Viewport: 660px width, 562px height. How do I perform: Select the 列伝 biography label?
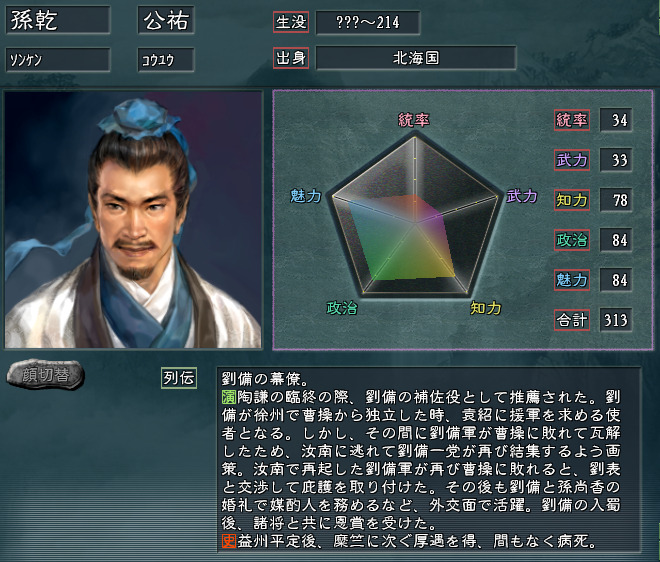tap(179, 378)
